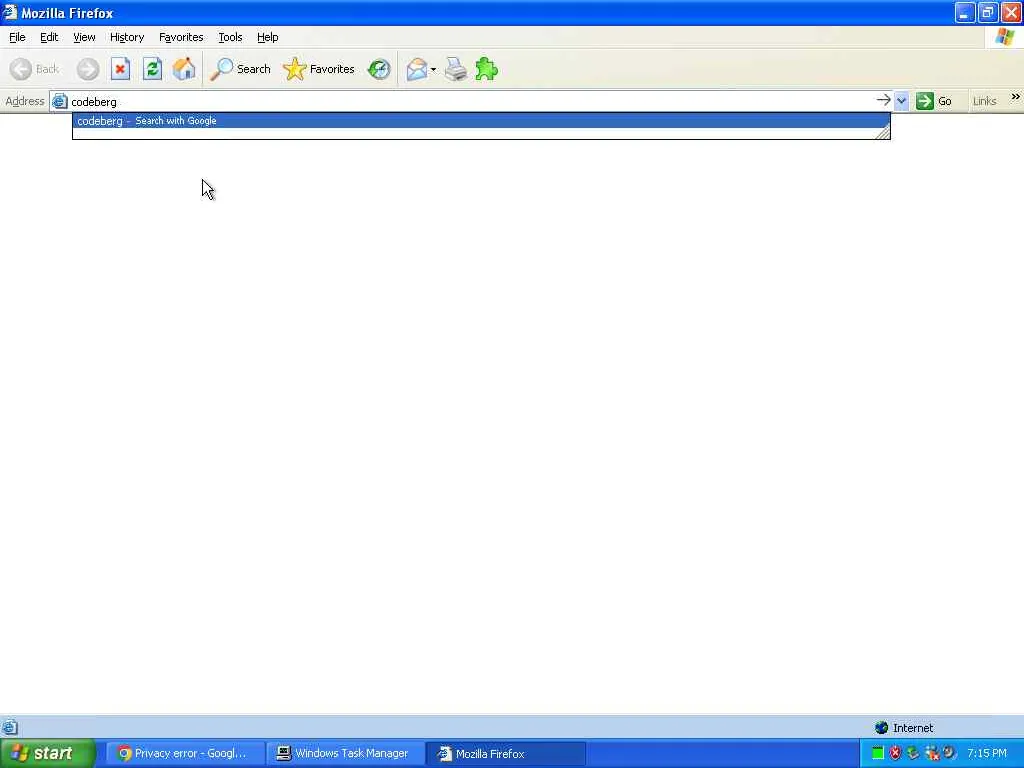Restore down the Firefox window
Screen dimensions: 1024x768
(x=987, y=12)
